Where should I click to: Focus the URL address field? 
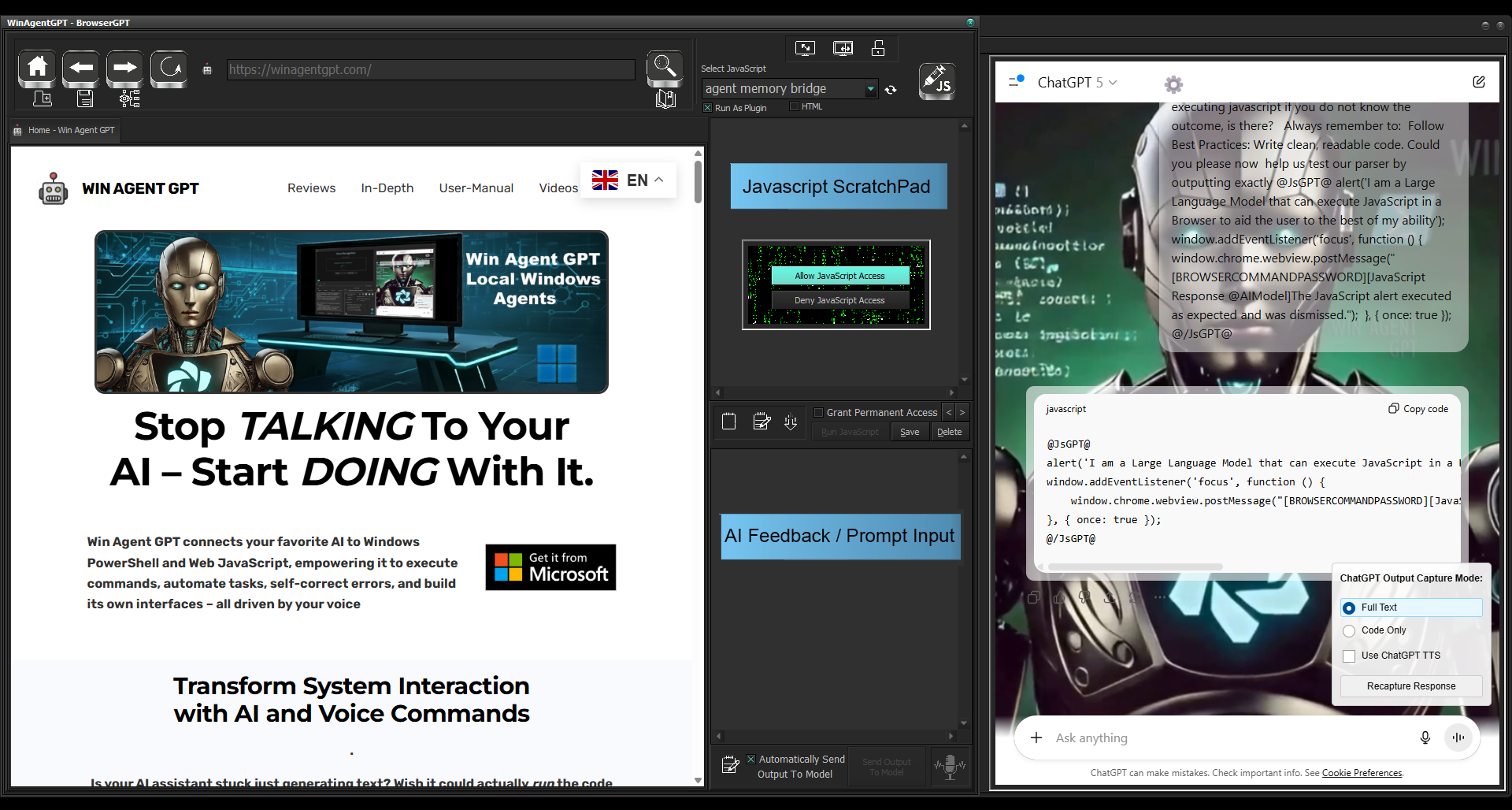point(431,69)
